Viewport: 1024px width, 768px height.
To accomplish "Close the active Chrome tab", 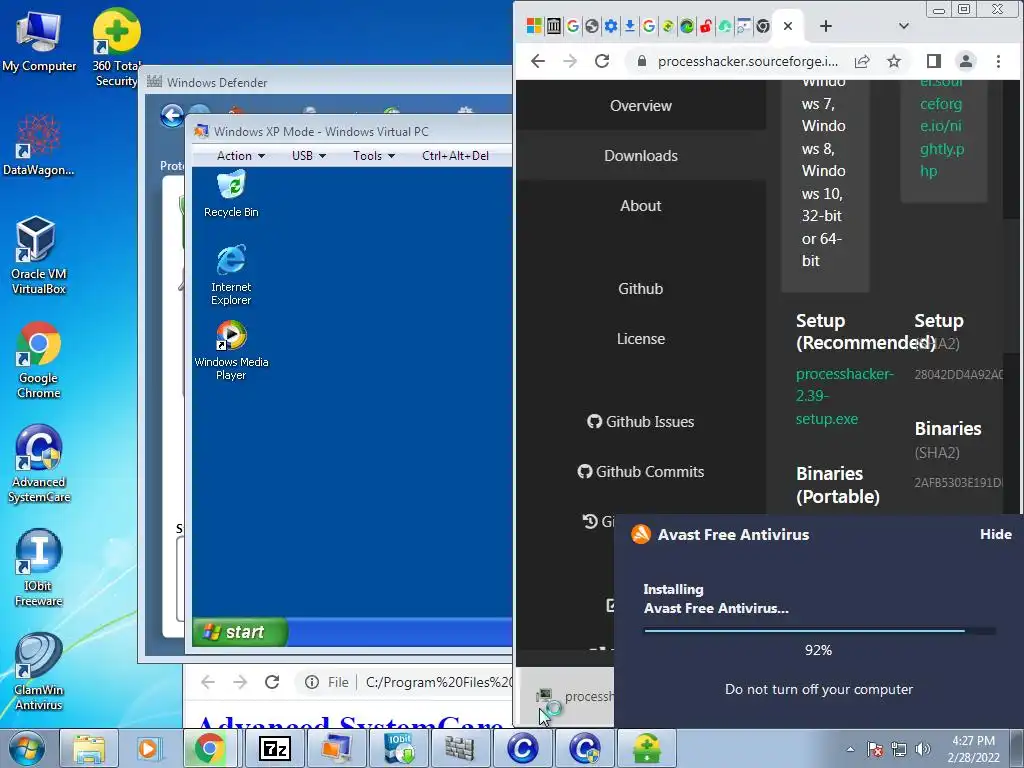I will [x=788, y=26].
